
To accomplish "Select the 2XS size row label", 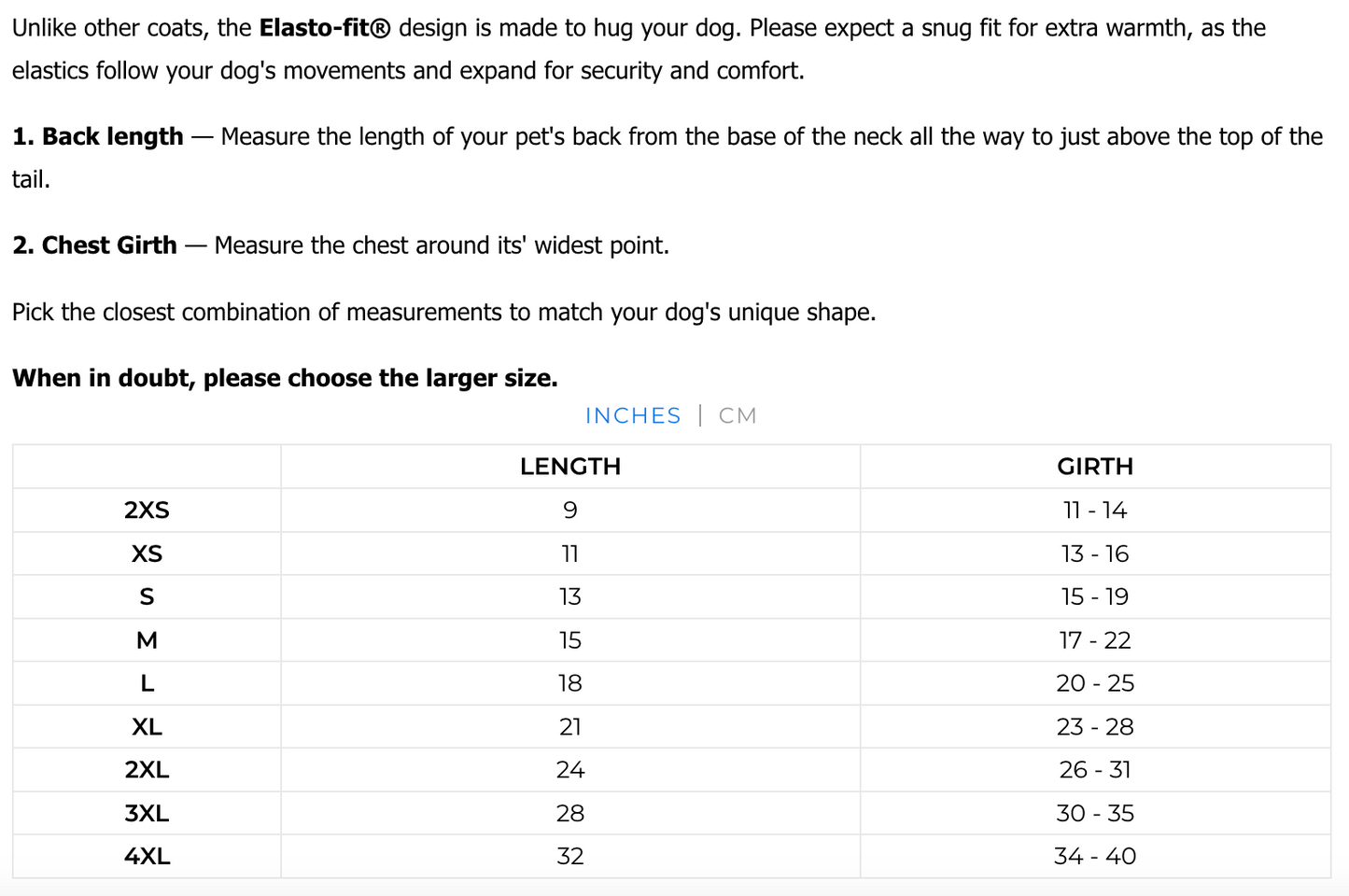I will pyautogui.click(x=147, y=511).
